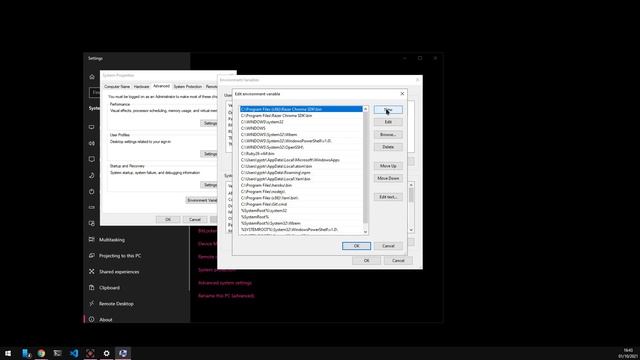Select the %SystemRoot%\system32 entry

tap(301, 210)
